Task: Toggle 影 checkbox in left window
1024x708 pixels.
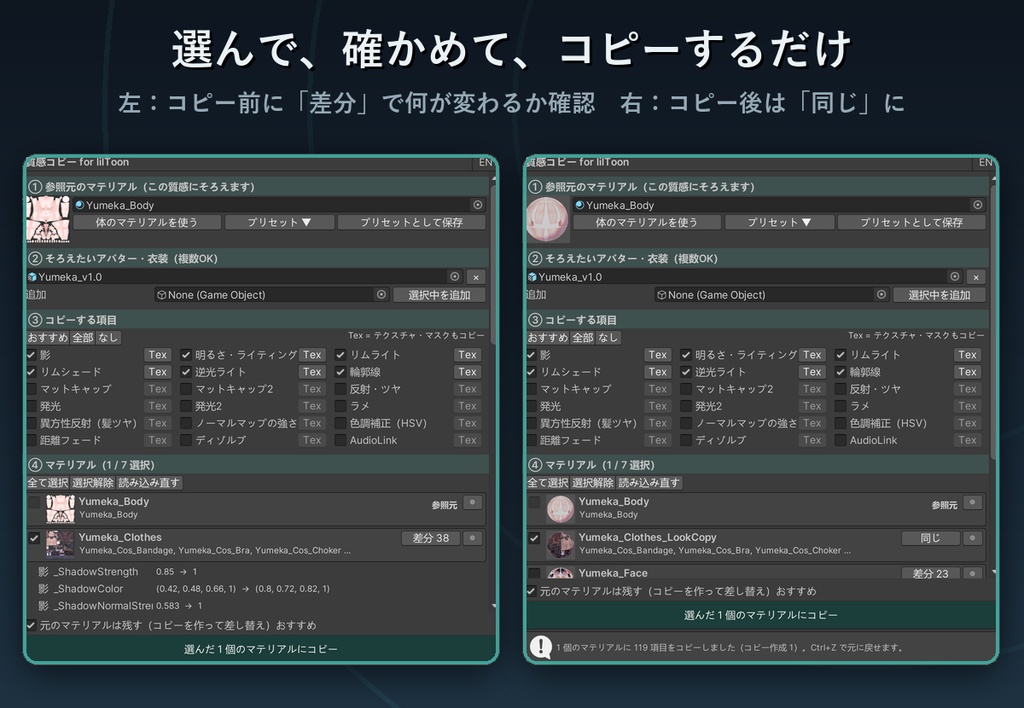Action: (x=31, y=355)
